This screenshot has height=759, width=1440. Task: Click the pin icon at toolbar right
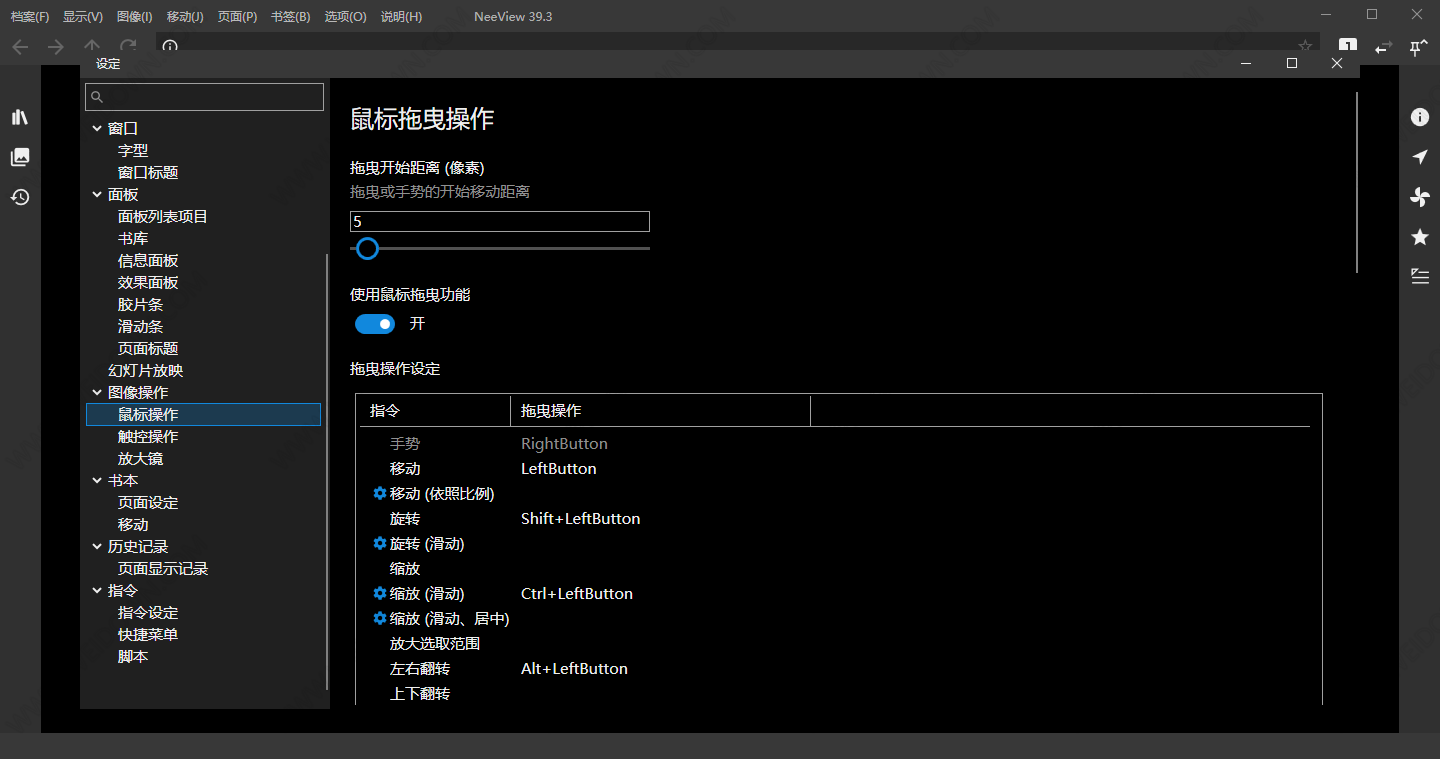[x=1418, y=47]
